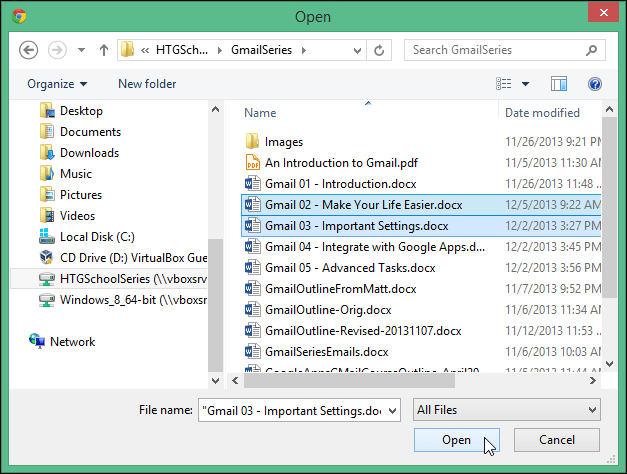Select HTGSch... in the address path
This screenshot has width=627, height=474.
(182, 50)
